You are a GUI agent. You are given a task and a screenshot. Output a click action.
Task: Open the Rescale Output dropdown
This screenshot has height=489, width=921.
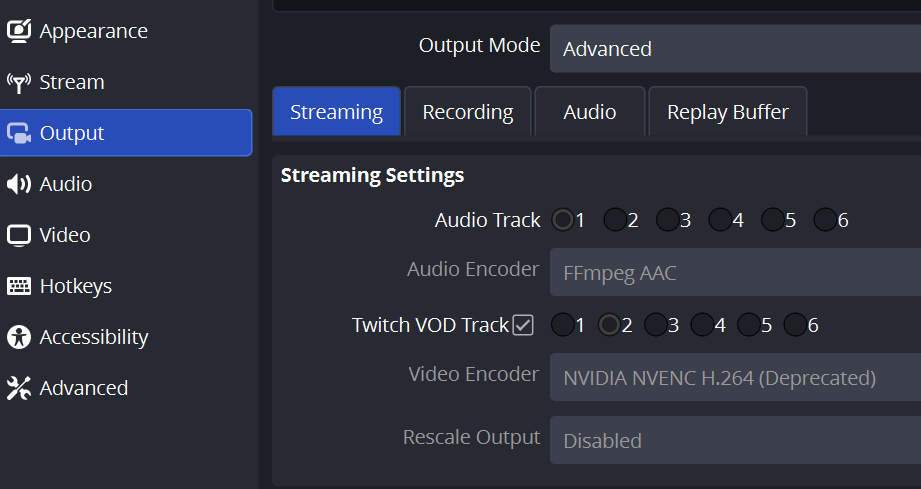tap(735, 441)
